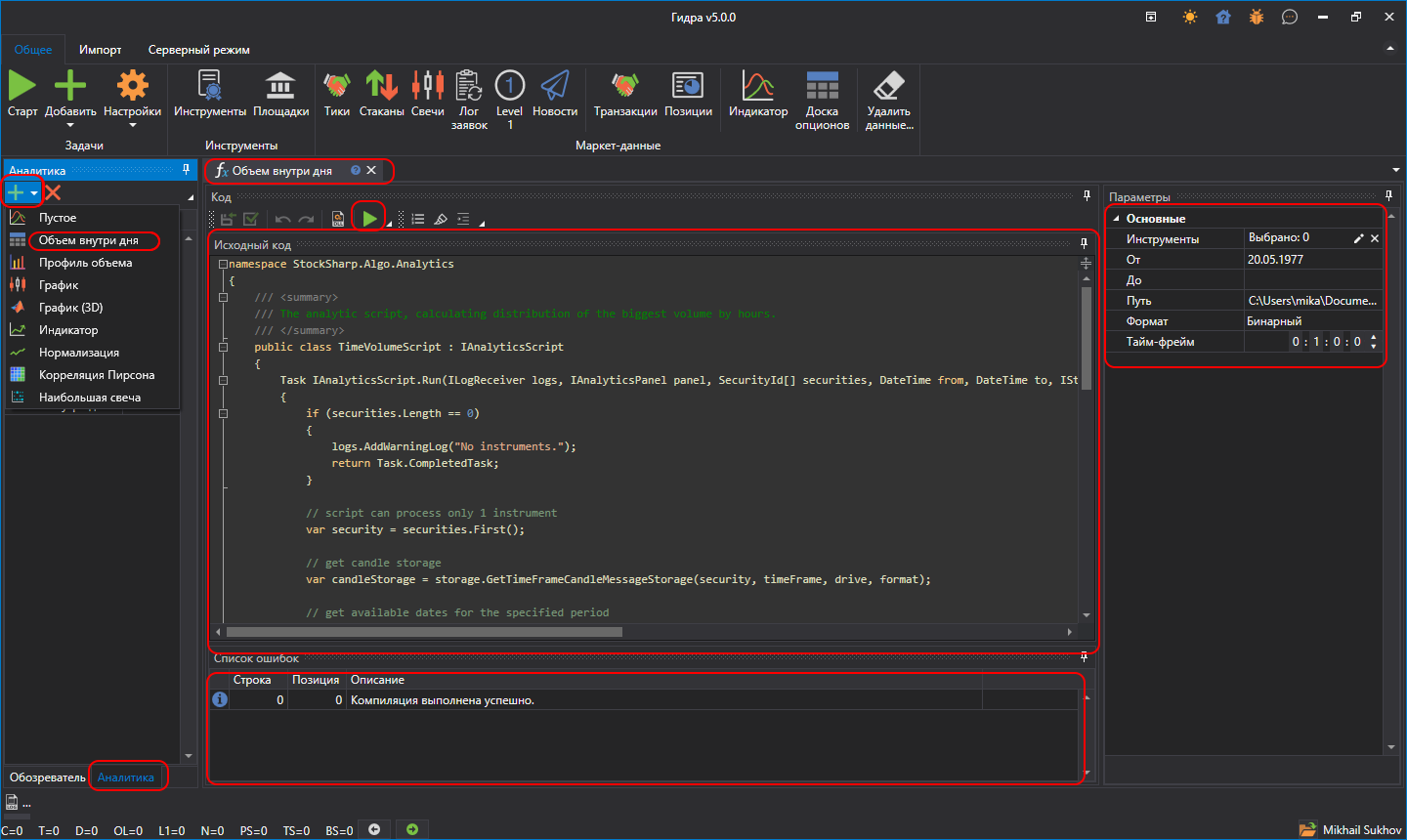Viewport: 1407px width, 840px height.
Task: Collapse the TimeVolumeScript class block
Action: point(223,347)
